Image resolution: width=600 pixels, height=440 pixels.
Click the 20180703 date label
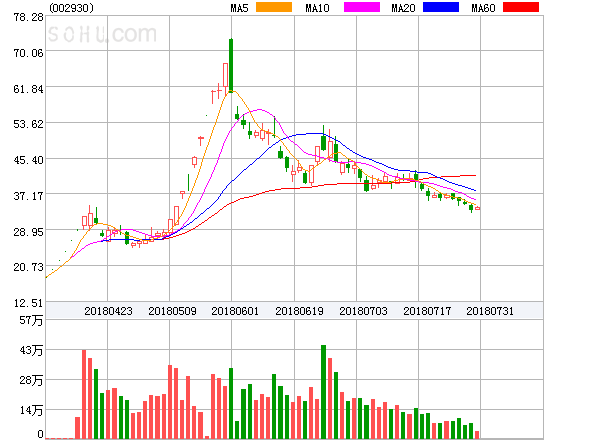363,311
